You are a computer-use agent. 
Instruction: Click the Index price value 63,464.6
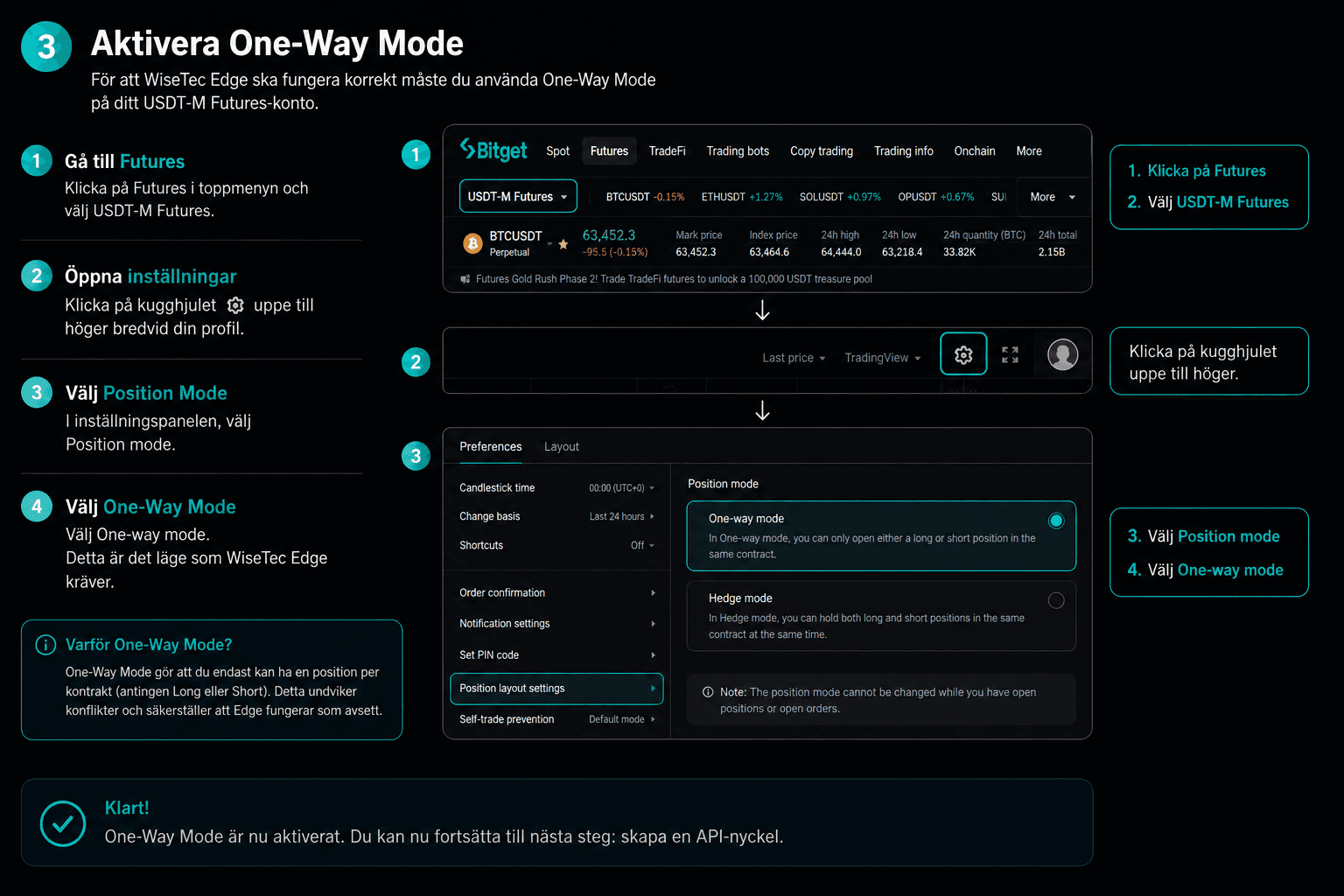tap(769, 252)
